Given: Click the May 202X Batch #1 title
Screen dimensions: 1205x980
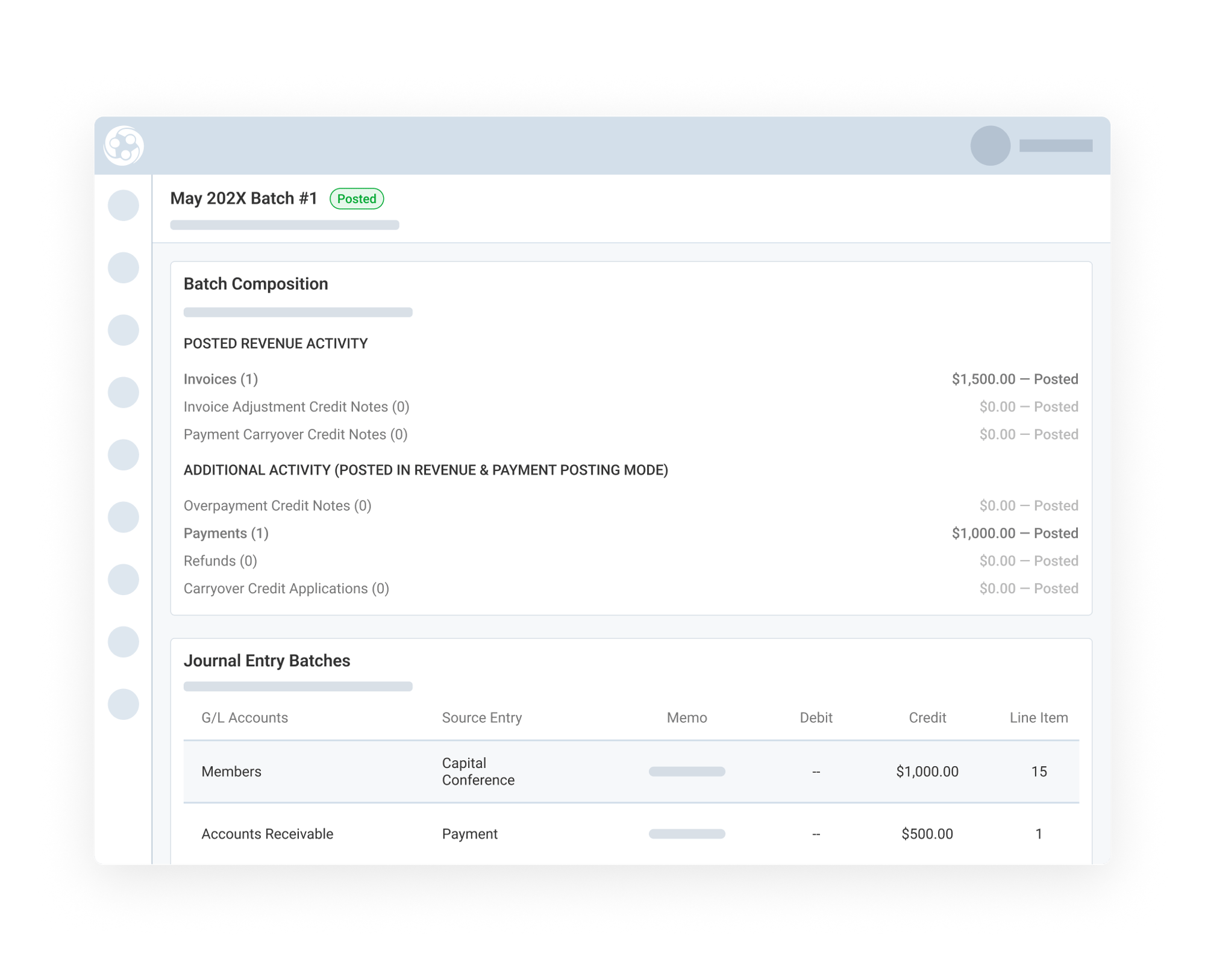Looking at the screenshot, I should coord(244,198).
